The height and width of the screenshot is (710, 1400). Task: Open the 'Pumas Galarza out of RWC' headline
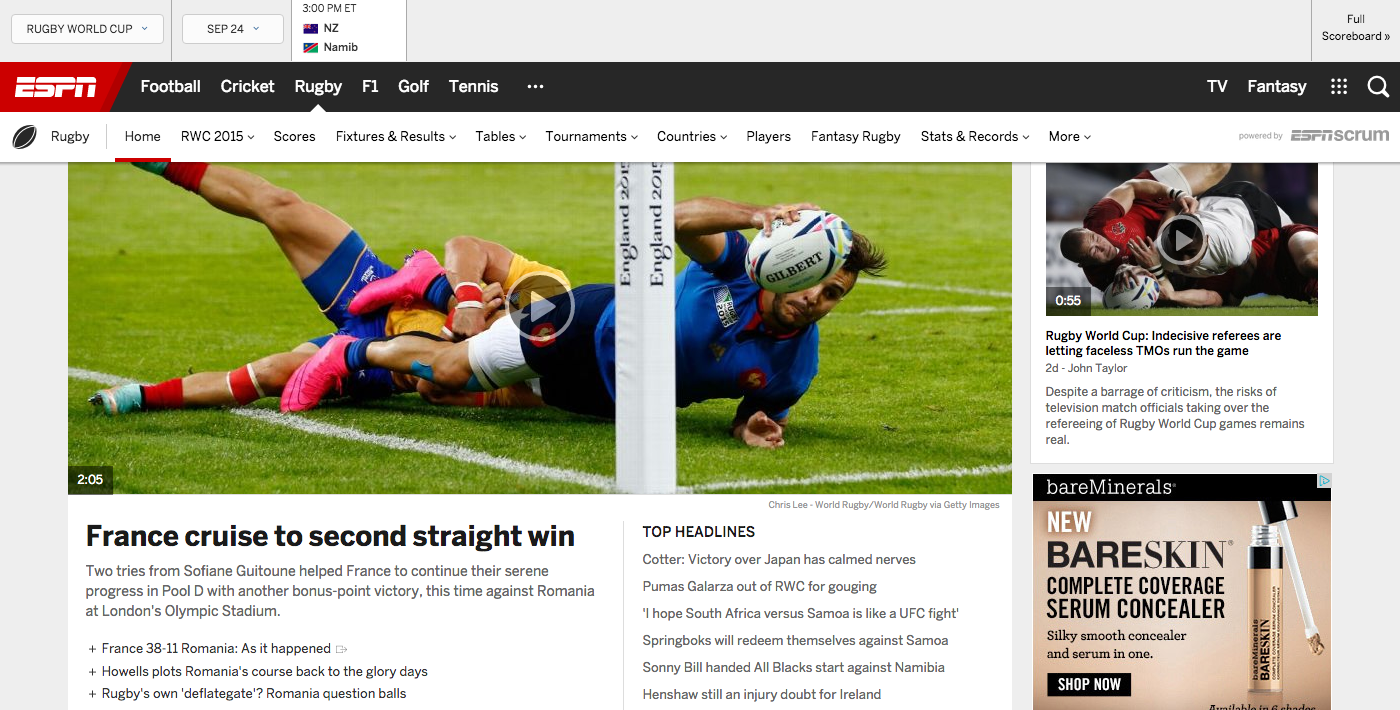coord(759,587)
